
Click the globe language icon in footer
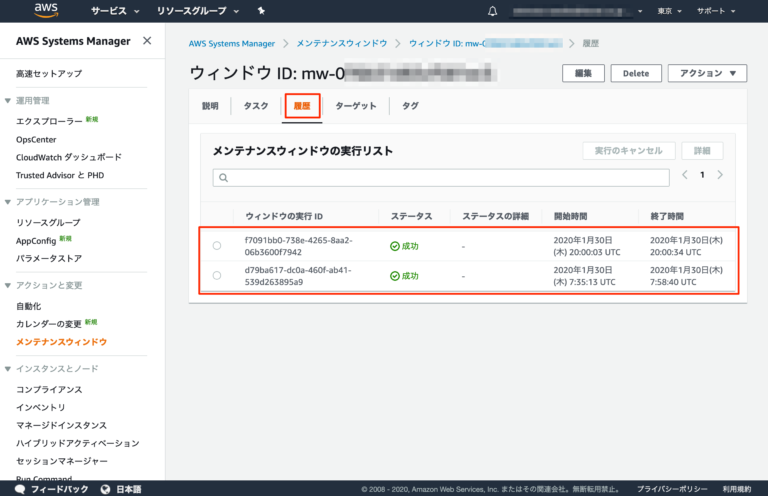[107, 489]
